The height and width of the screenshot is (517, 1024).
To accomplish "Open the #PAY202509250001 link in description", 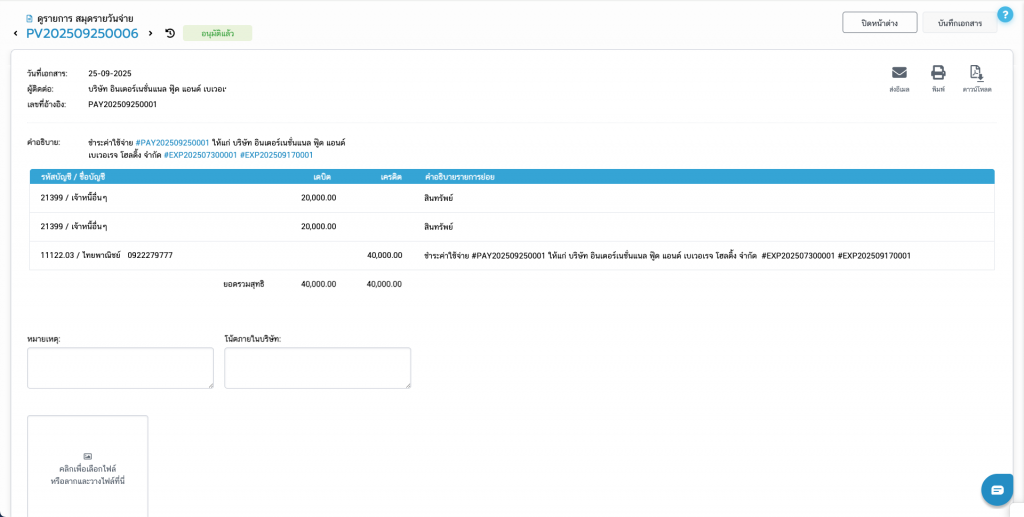I will coord(172,143).
